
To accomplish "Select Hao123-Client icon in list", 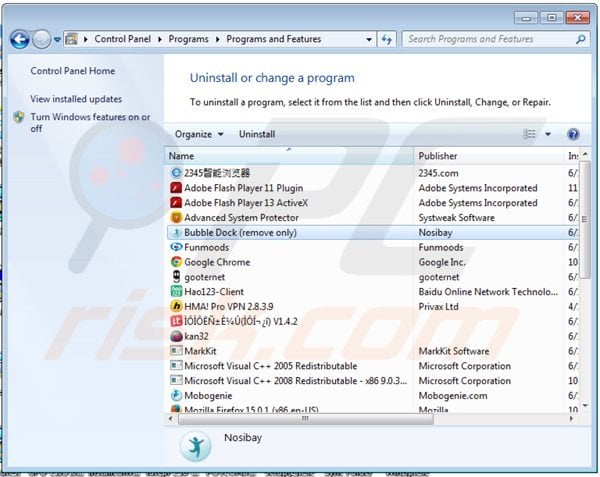I will 176,291.
